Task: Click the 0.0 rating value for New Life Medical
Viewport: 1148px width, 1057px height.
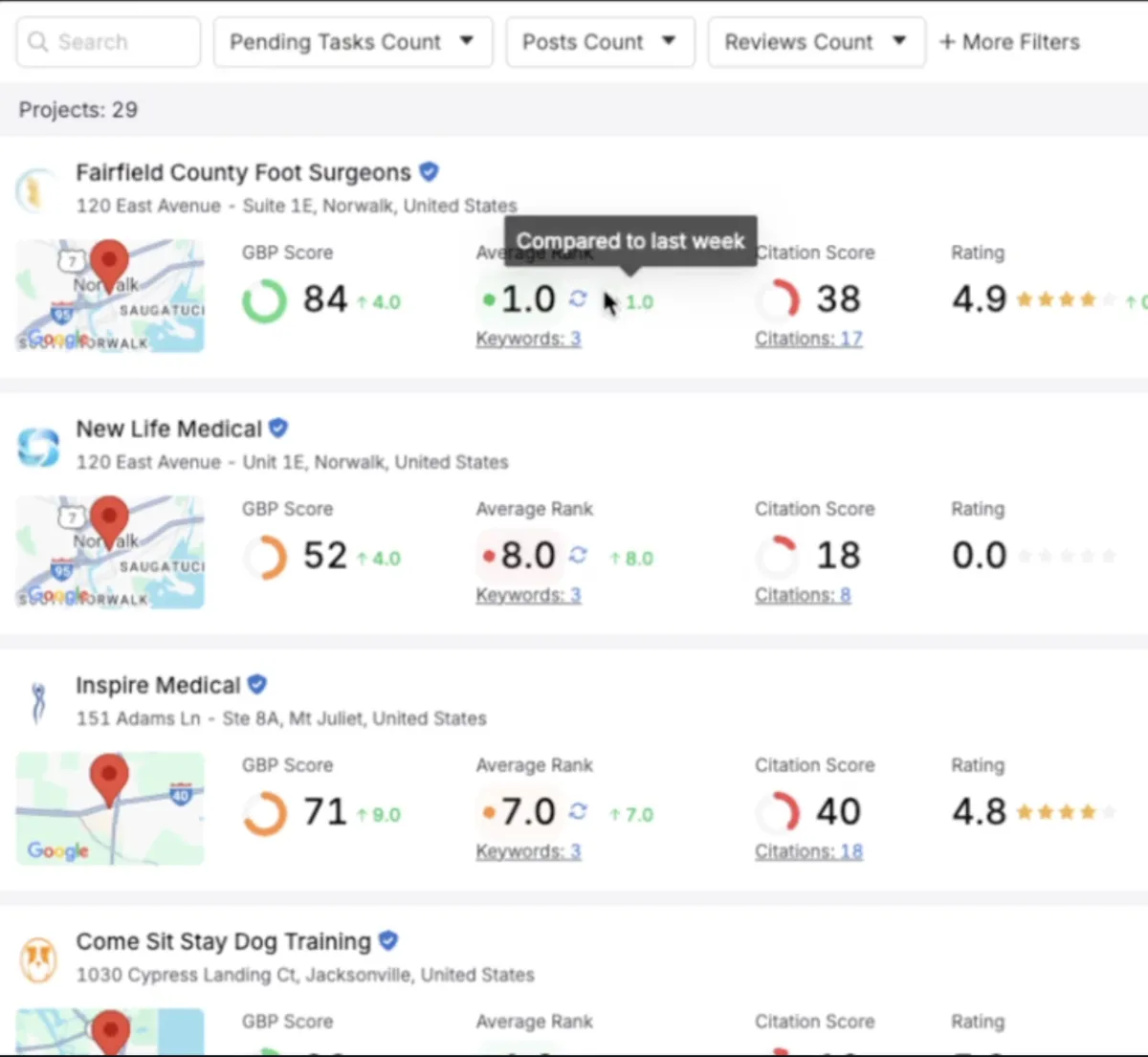Action: pyautogui.click(x=979, y=556)
